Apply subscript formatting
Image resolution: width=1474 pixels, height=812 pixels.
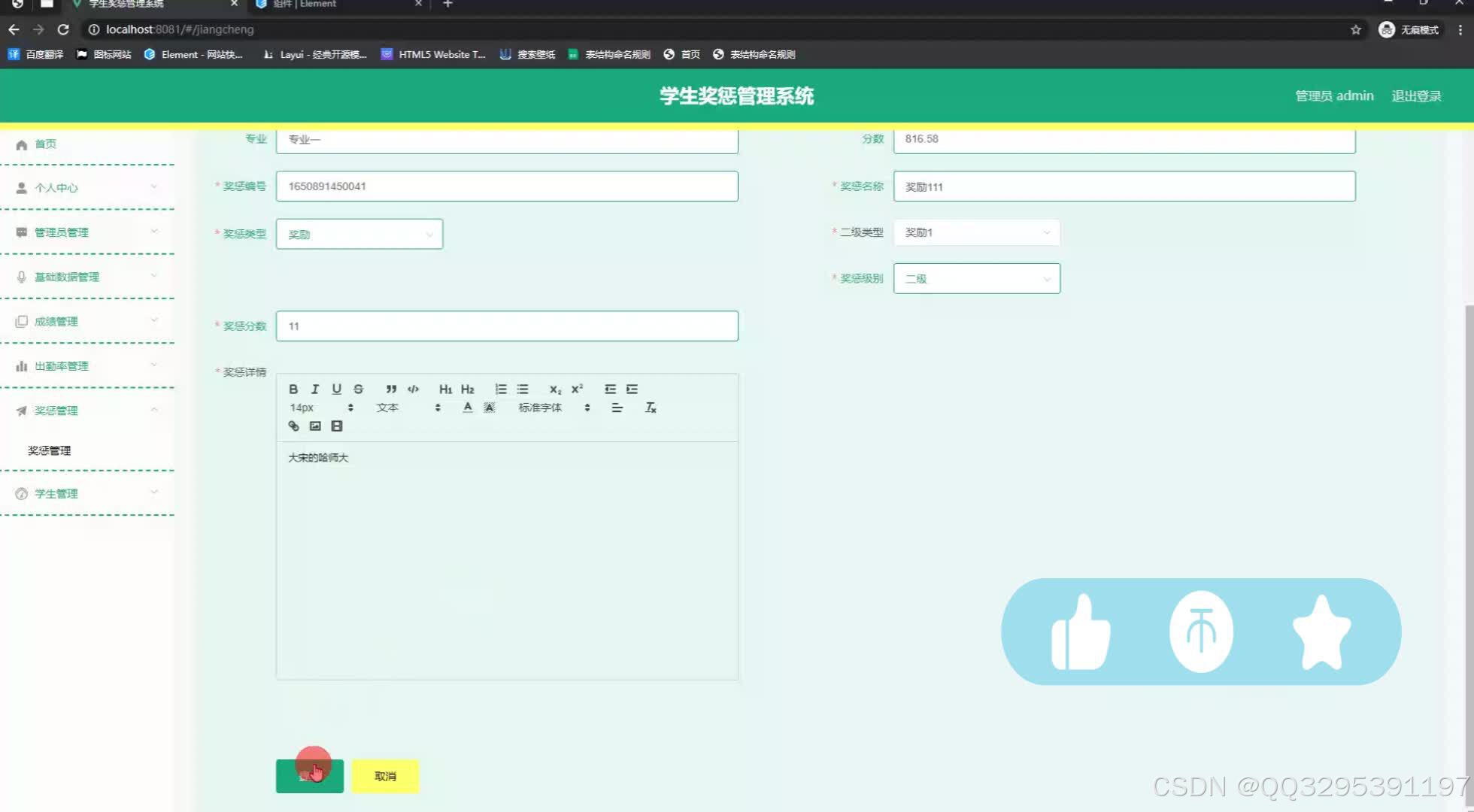pyautogui.click(x=555, y=389)
